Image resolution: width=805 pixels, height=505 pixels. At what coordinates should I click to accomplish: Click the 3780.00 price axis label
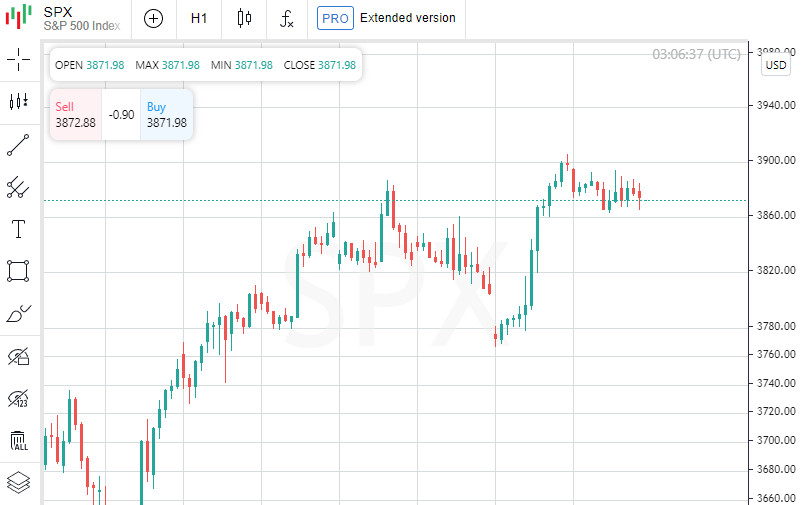tap(776, 326)
